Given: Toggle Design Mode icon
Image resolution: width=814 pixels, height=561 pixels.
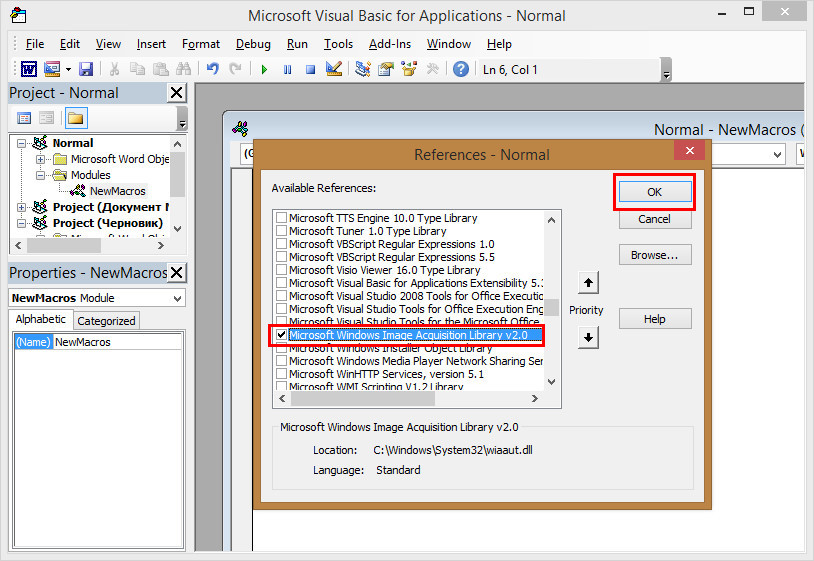Looking at the screenshot, I should [333, 69].
